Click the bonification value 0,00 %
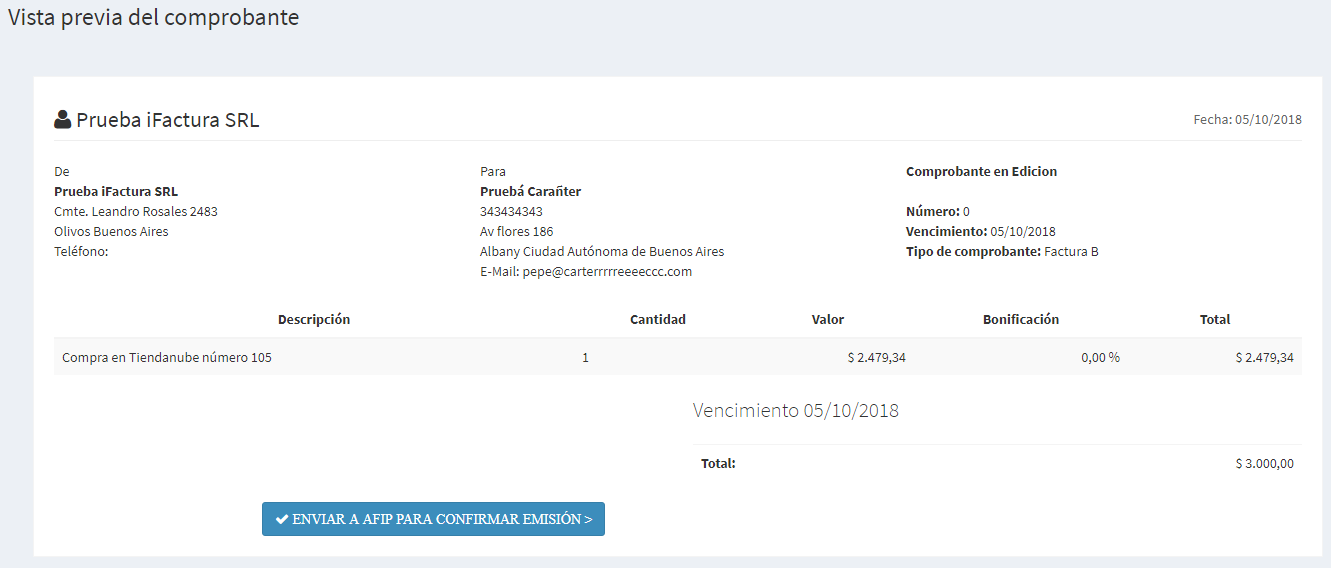The height and width of the screenshot is (568, 1331). [1100, 358]
